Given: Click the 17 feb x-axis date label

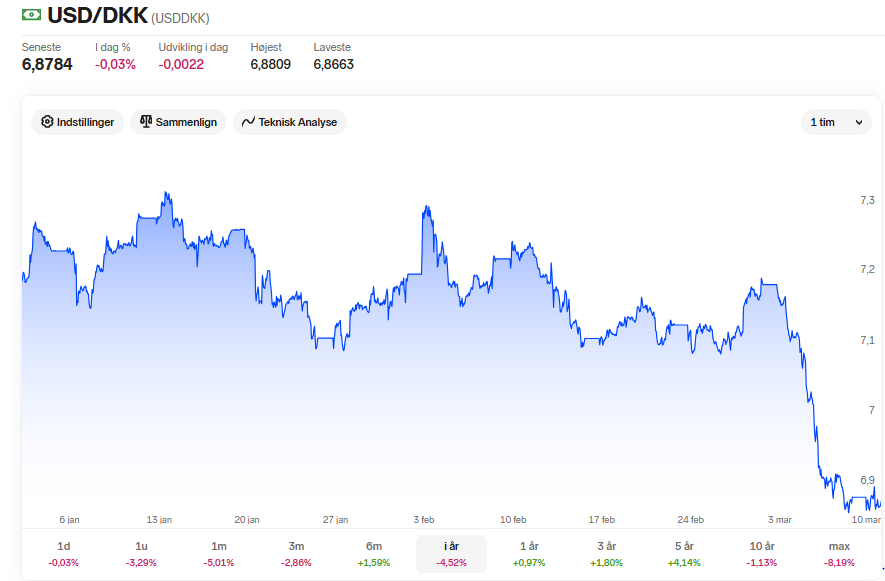Looking at the screenshot, I should [602, 519].
